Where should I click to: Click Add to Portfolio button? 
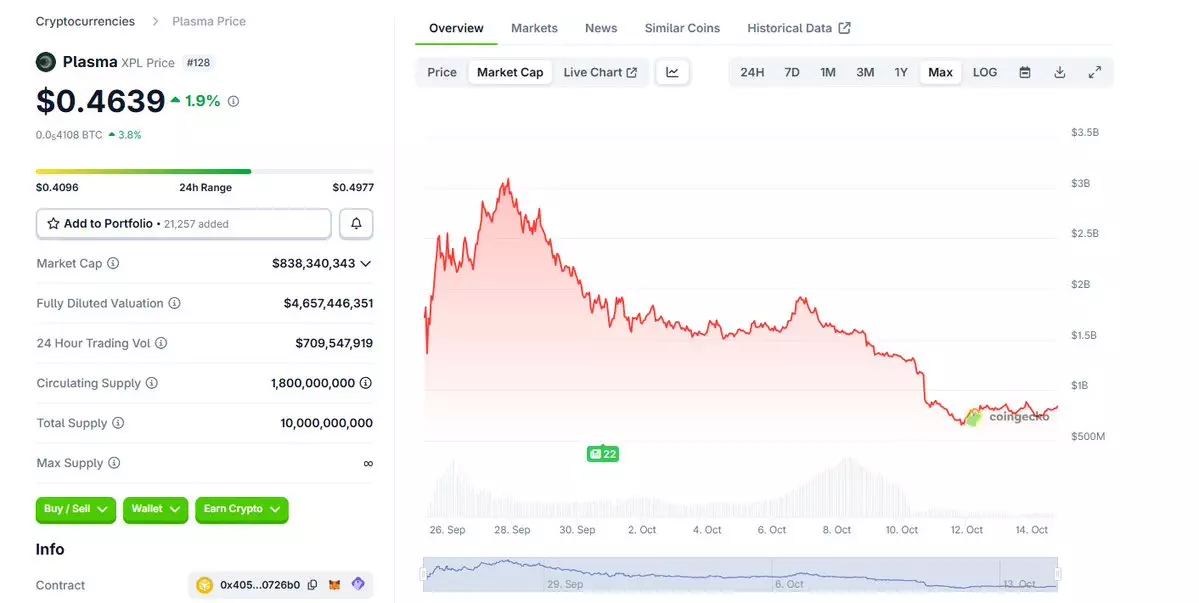coord(183,224)
